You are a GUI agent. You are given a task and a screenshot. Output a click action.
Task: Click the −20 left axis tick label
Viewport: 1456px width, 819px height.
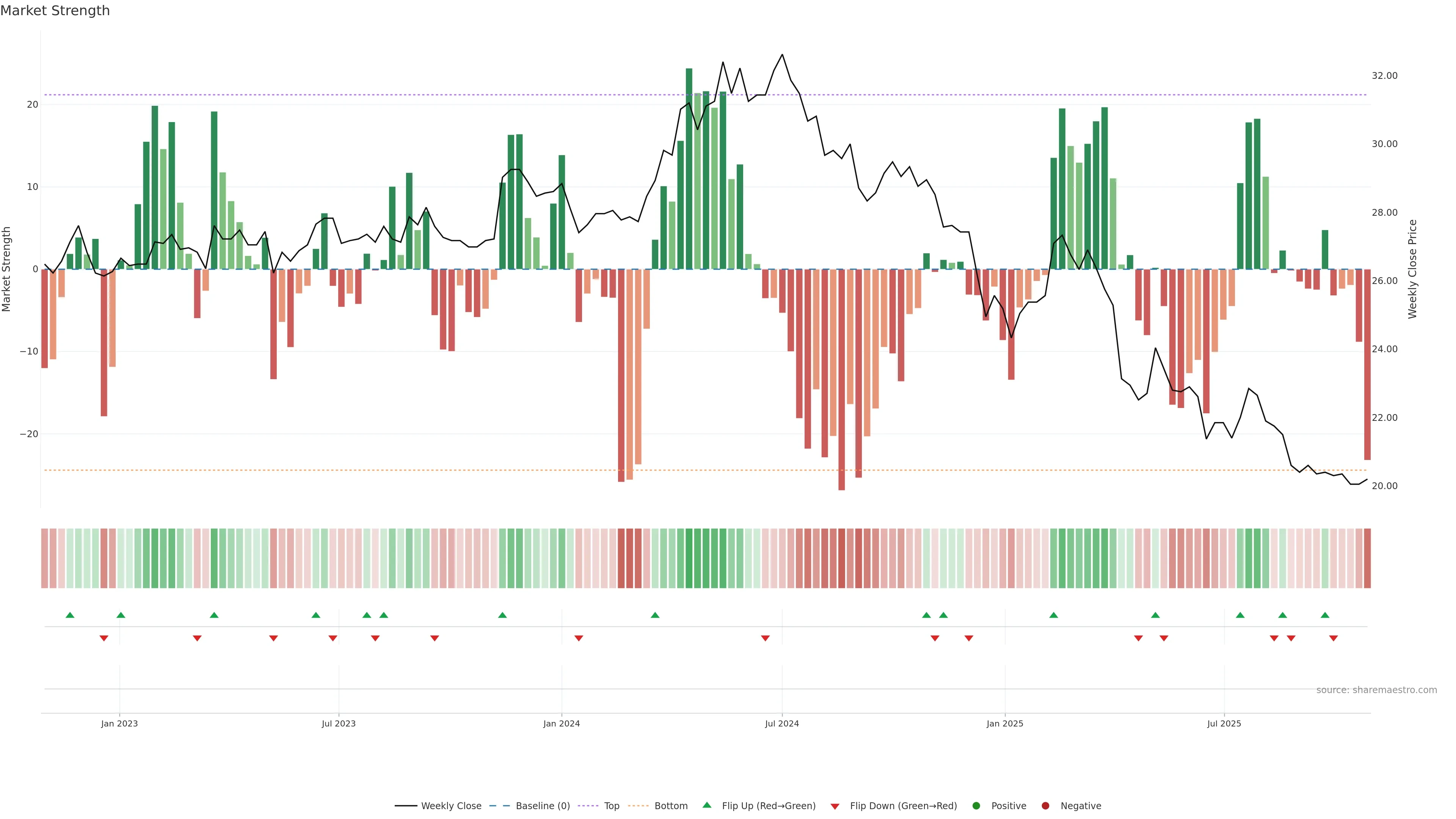(x=29, y=434)
